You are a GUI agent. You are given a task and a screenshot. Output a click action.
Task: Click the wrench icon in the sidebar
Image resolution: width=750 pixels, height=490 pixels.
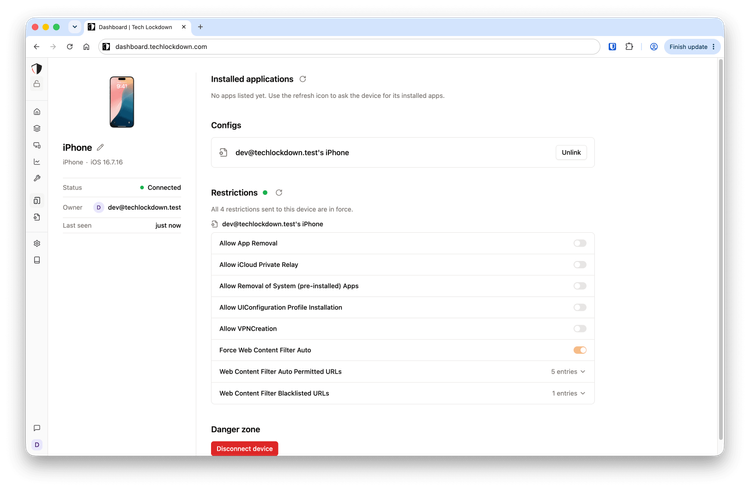37,178
